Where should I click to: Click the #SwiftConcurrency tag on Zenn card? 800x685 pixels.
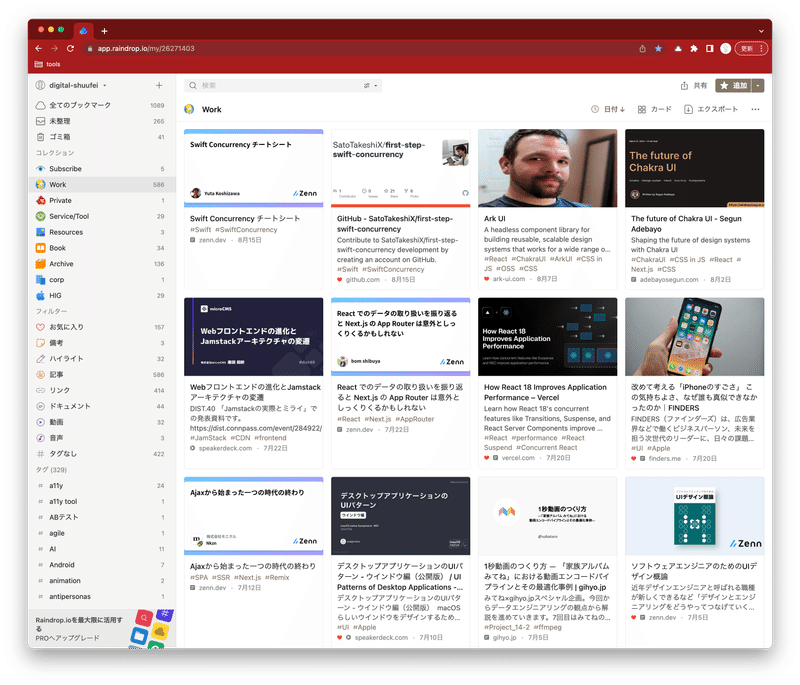[x=246, y=230]
